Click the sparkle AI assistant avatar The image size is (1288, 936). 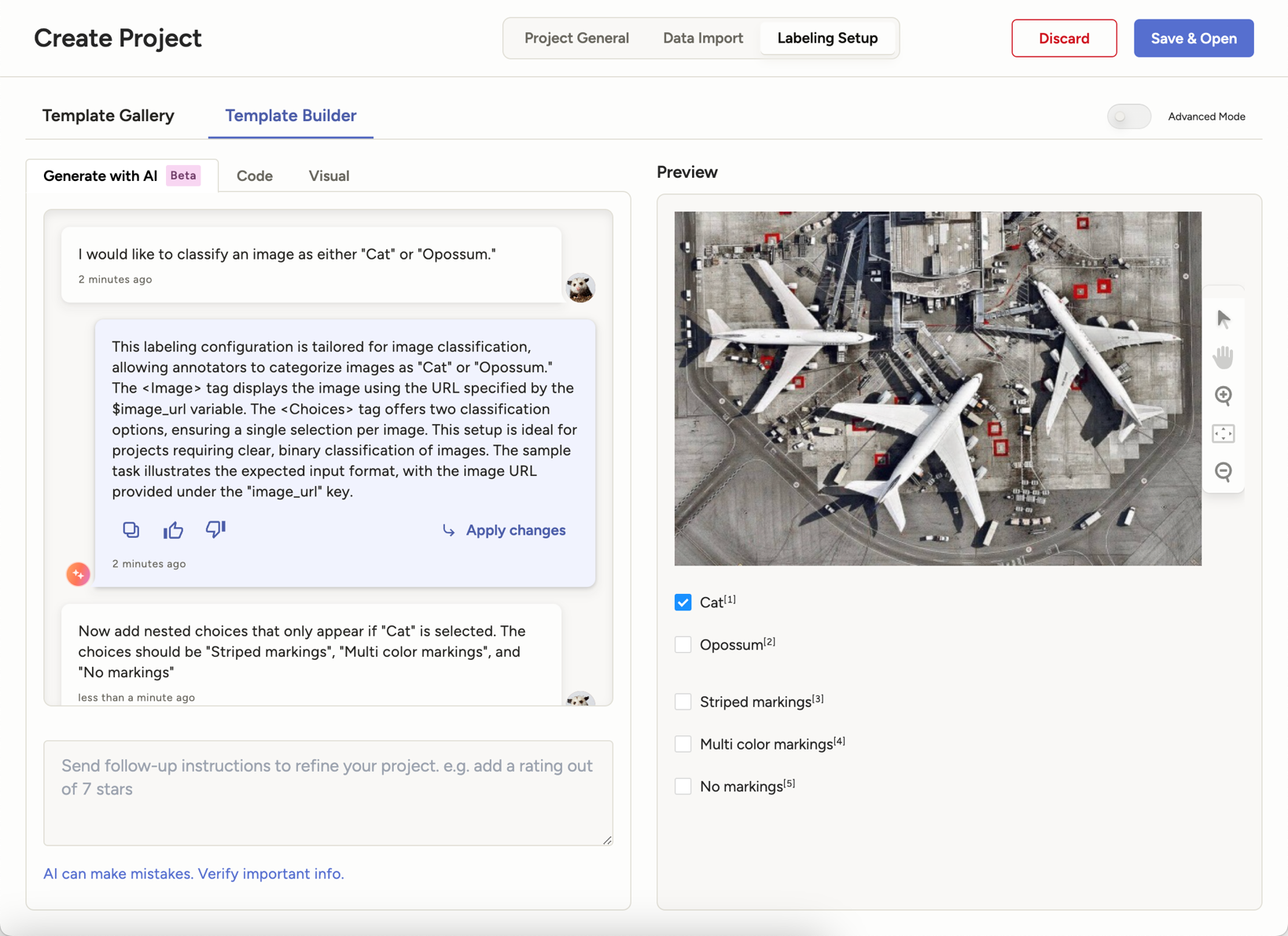(x=78, y=573)
